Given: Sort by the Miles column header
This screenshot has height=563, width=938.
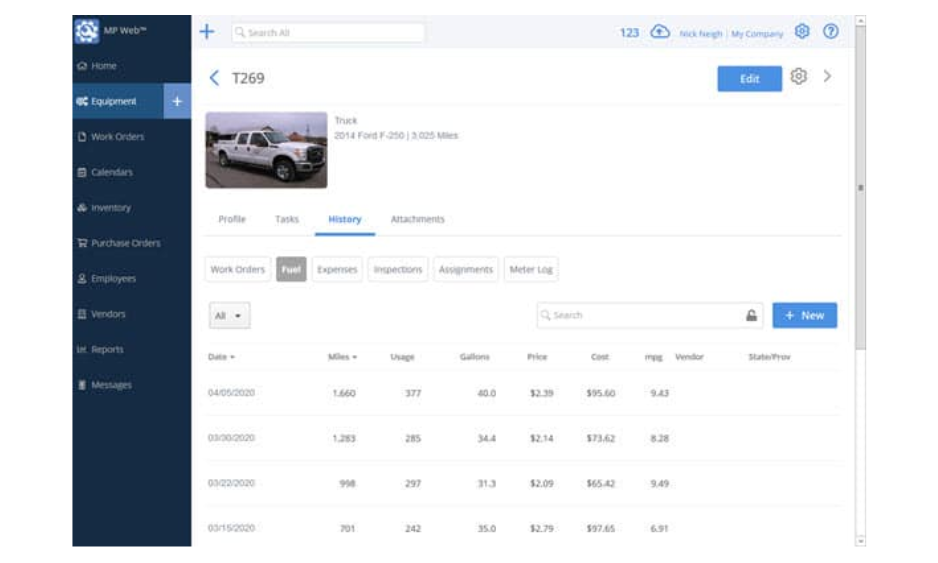Looking at the screenshot, I should coord(342,357).
